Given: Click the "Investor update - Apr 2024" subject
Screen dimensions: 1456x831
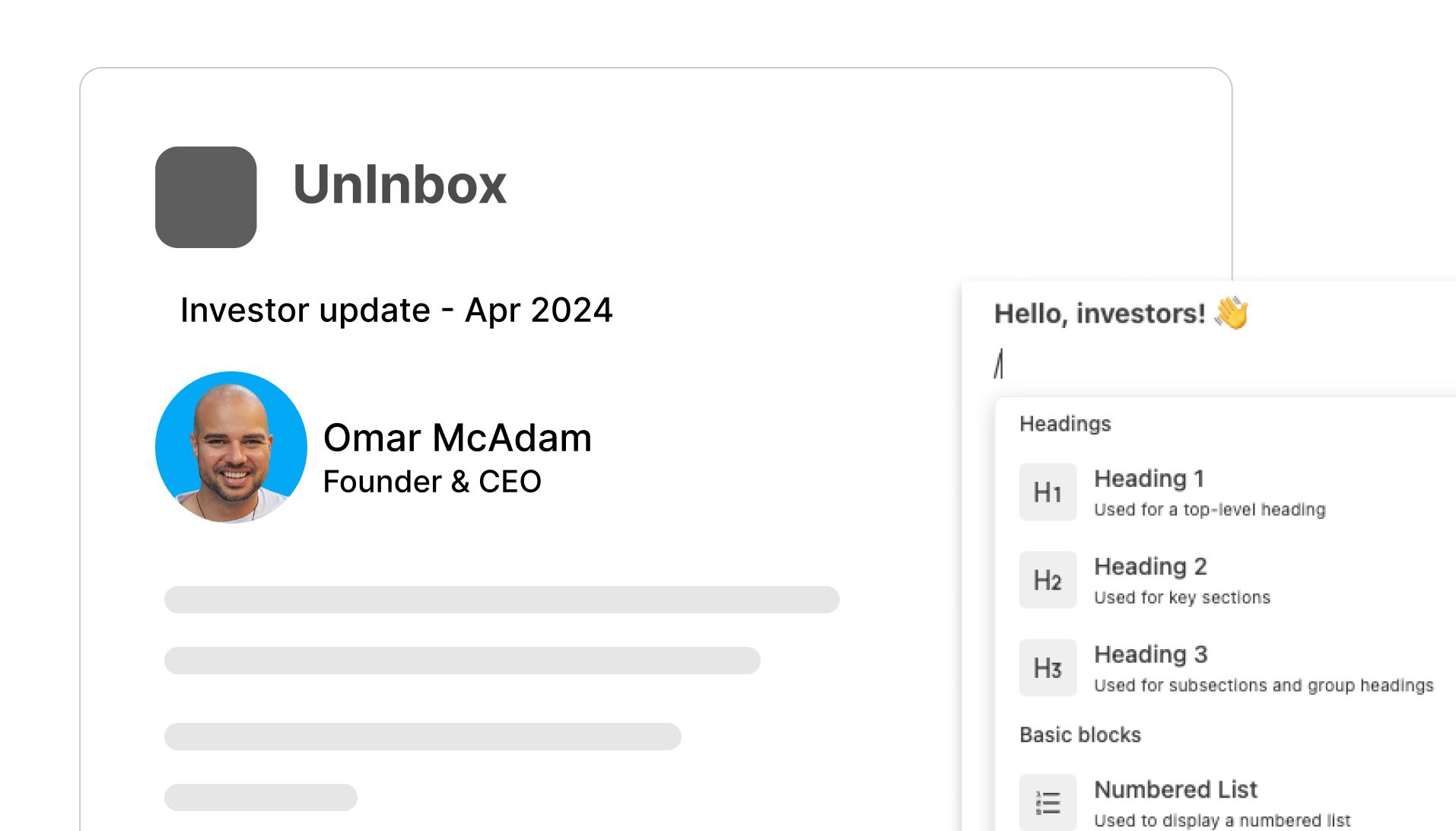Looking at the screenshot, I should coord(396,310).
